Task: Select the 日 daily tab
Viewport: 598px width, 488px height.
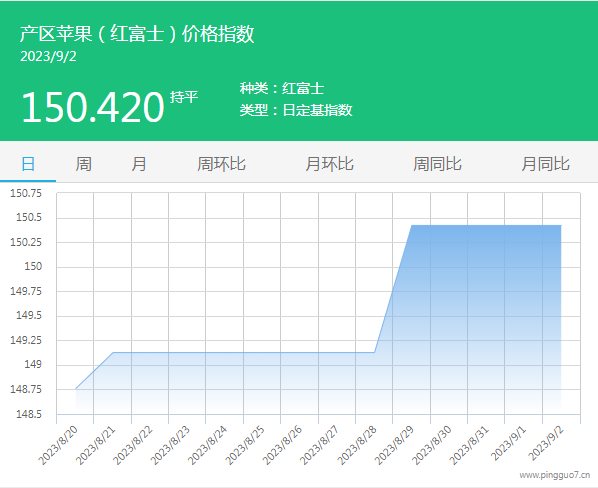Action: tap(28, 164)
